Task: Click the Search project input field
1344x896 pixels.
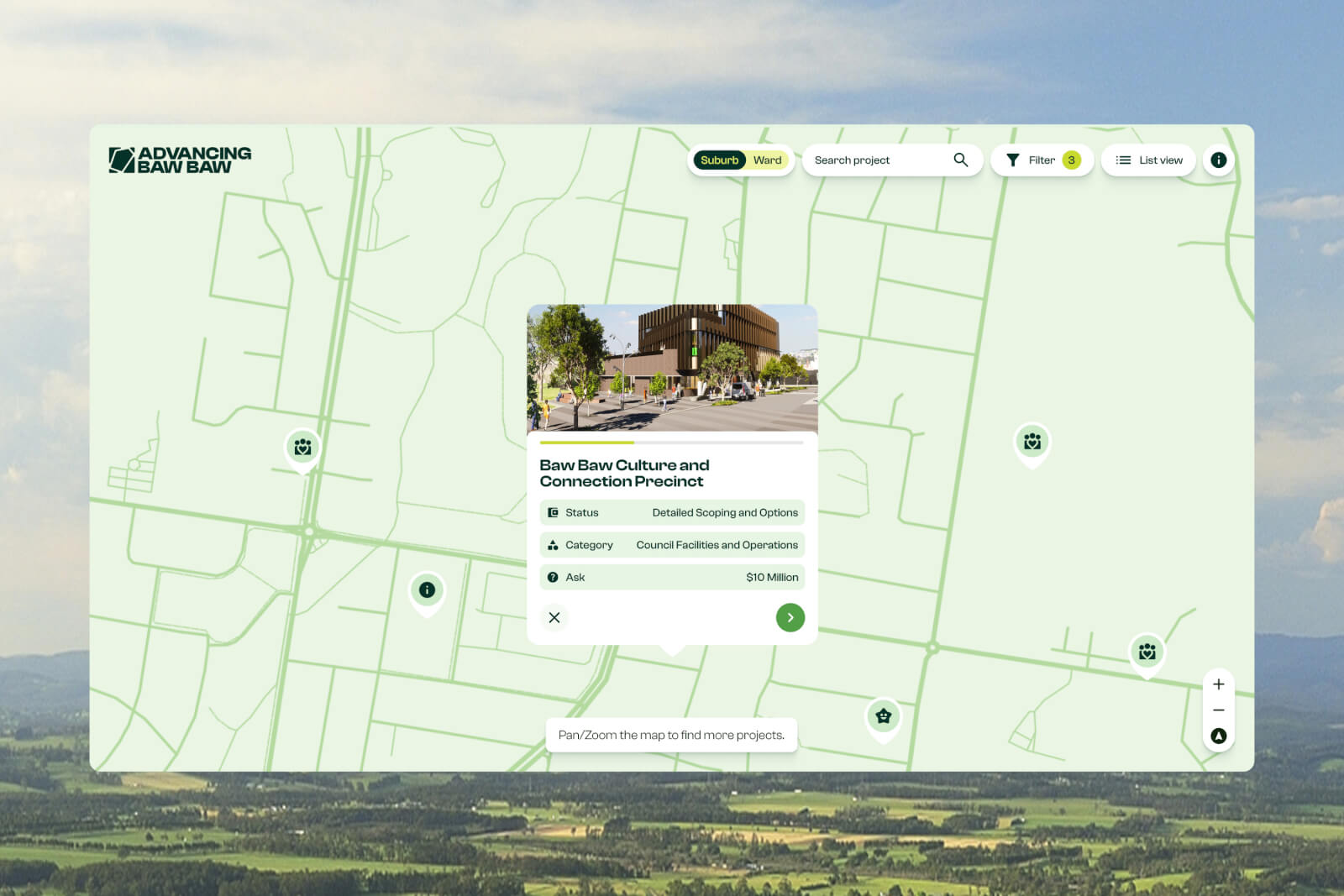Action: 878,160
